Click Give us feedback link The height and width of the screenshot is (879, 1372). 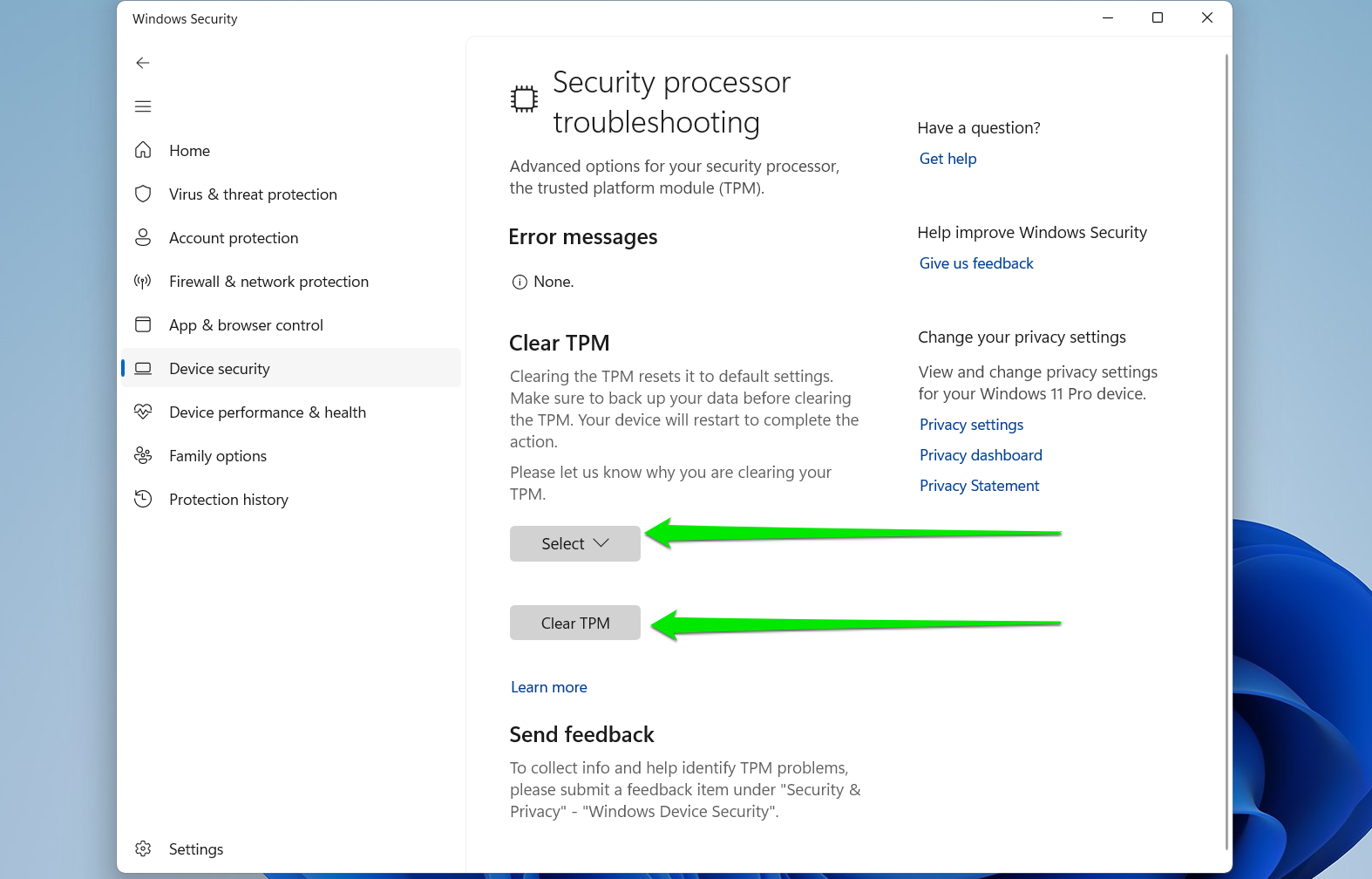[976, 263]
